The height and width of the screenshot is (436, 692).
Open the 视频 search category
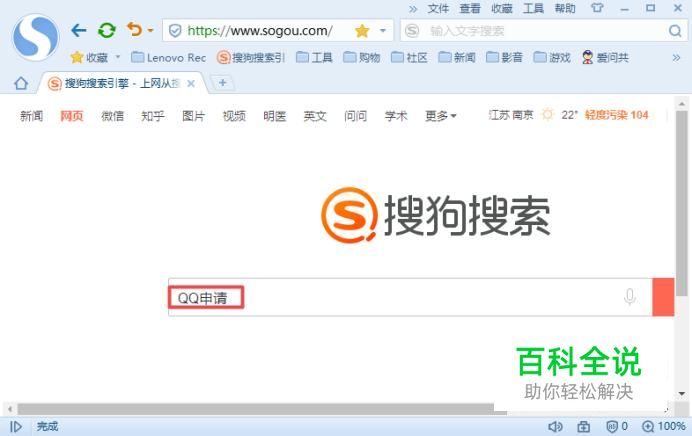click(x=234, y=116)
